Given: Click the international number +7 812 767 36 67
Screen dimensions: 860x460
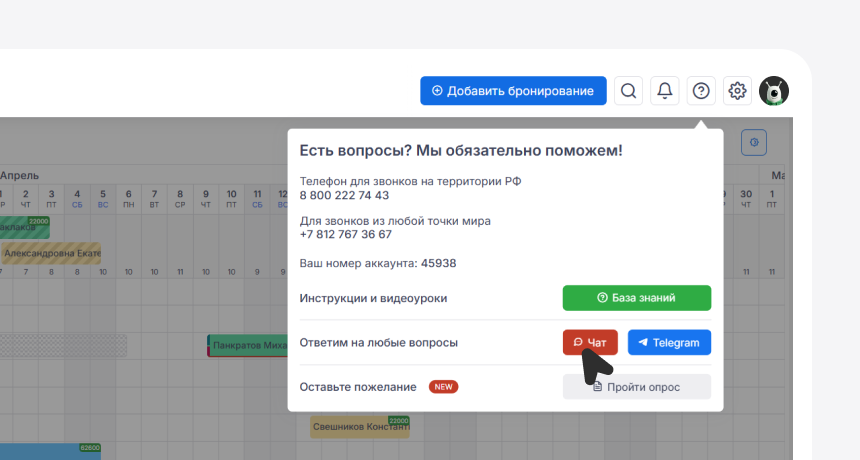Looking at the screenshot, I should 346,234.
